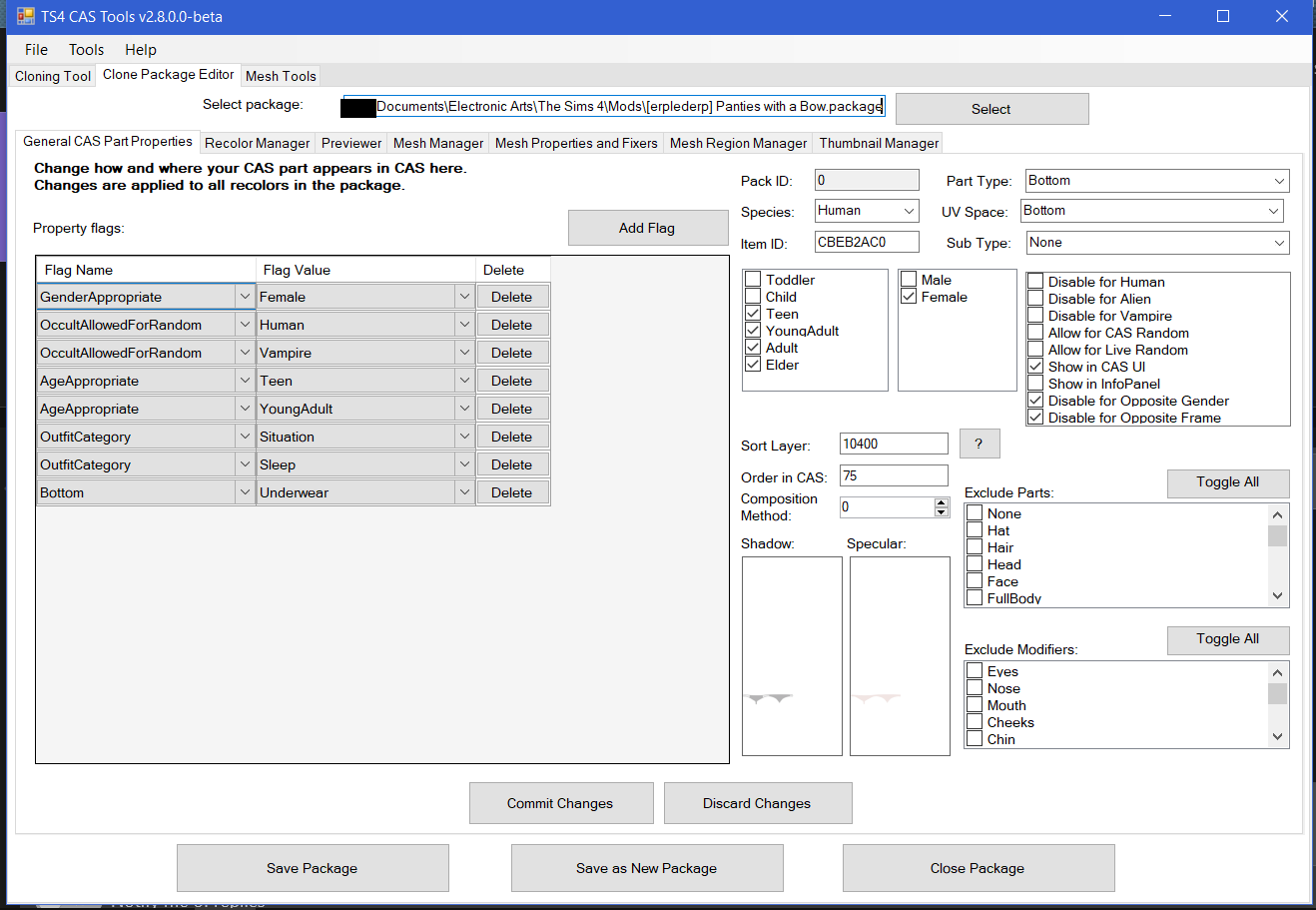Switch to the Cloning Tool tab
Screen dimensions: 1316x910
[53, 76]
